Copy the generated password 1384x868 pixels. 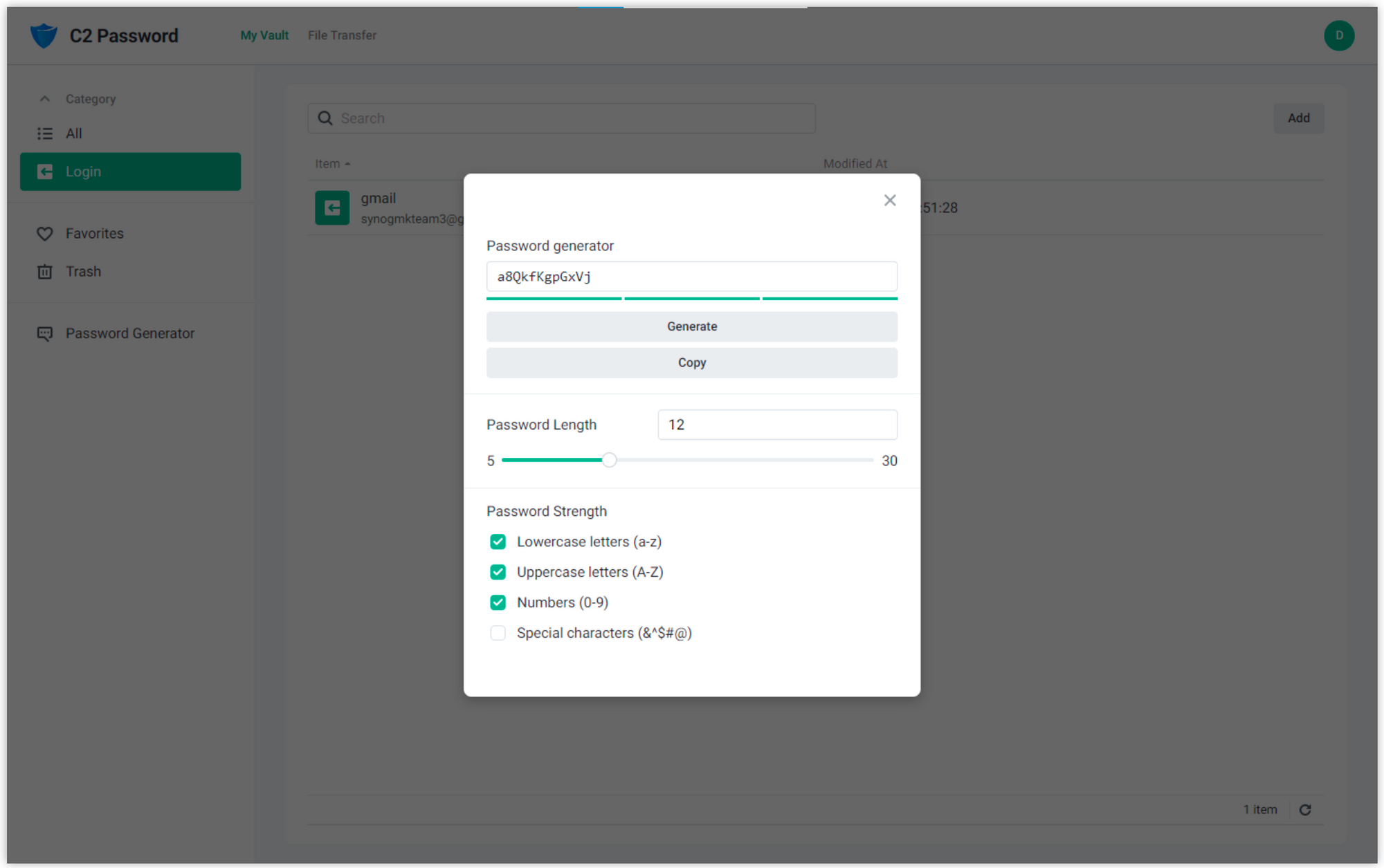click(692, 362)
